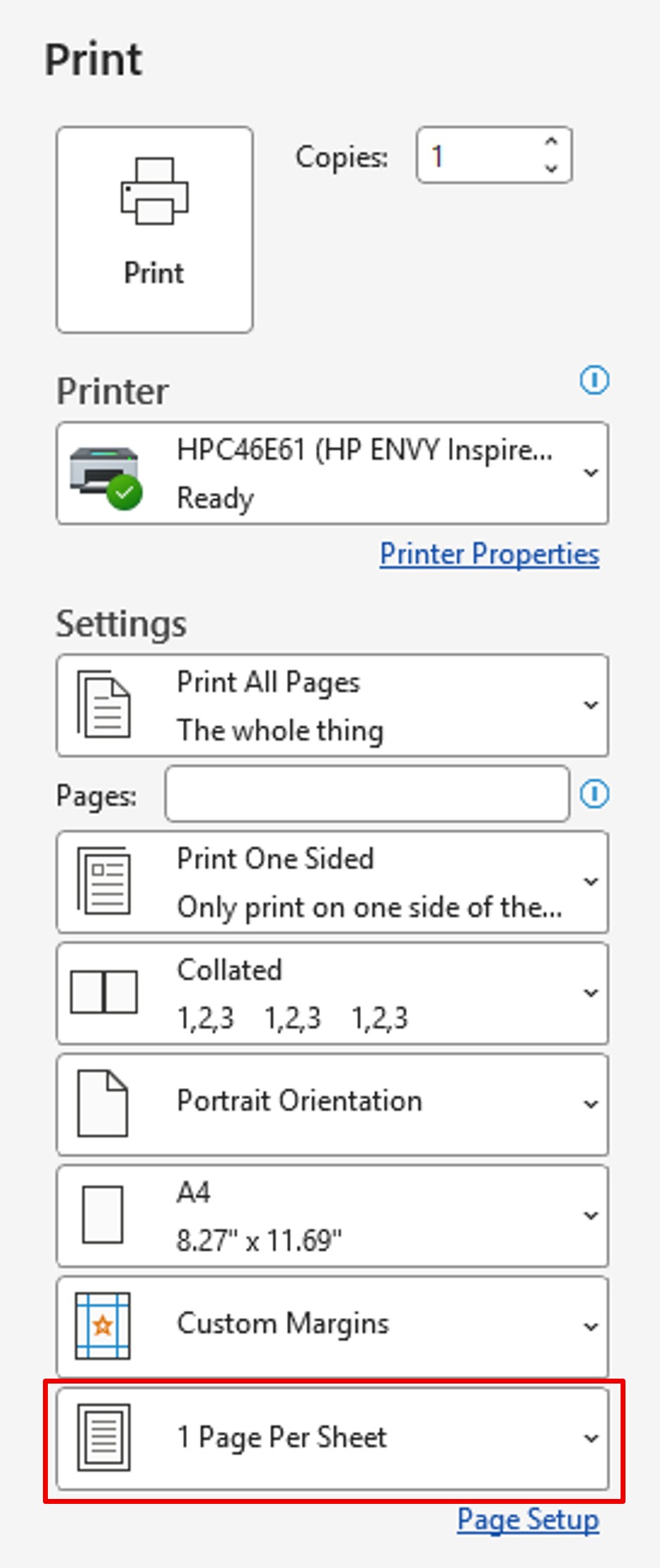The image size is (660, 1568).
Task: Increase copies with the up arrow
Action: (x=552, y=142)
